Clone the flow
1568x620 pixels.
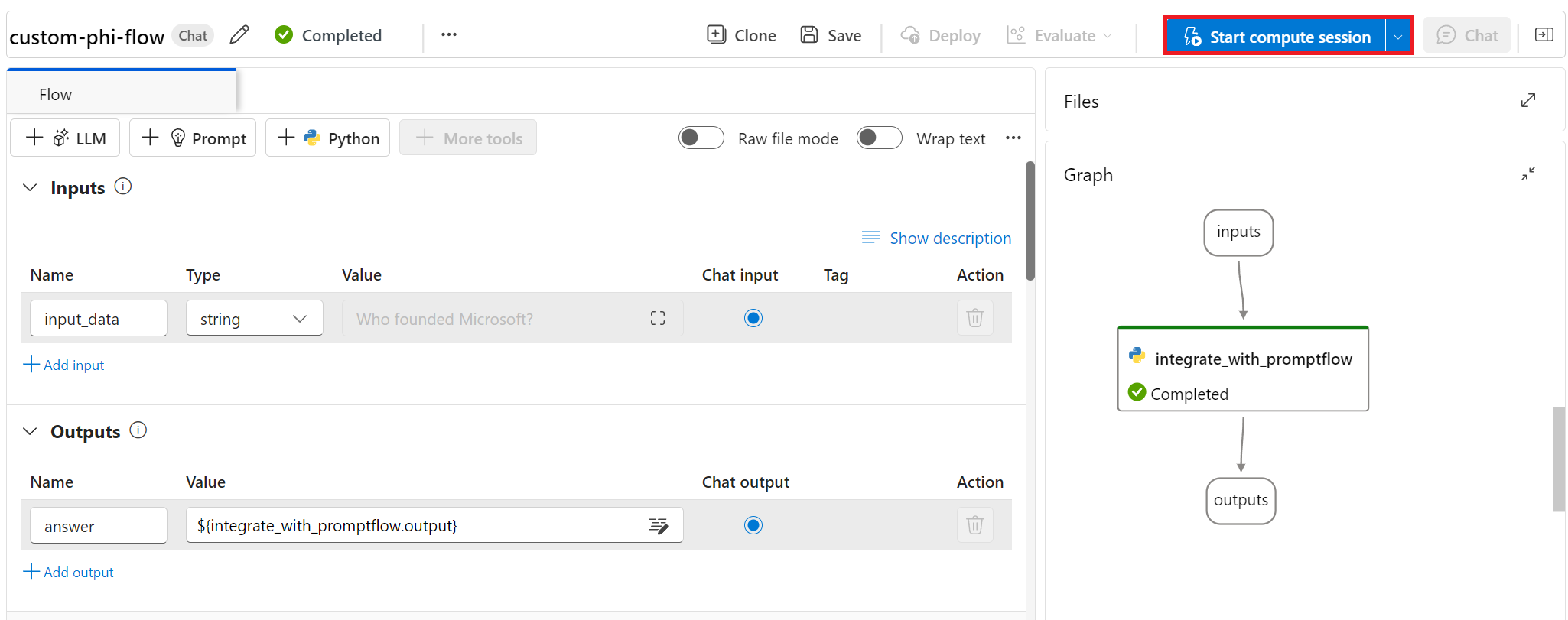(x=741, y=35)
